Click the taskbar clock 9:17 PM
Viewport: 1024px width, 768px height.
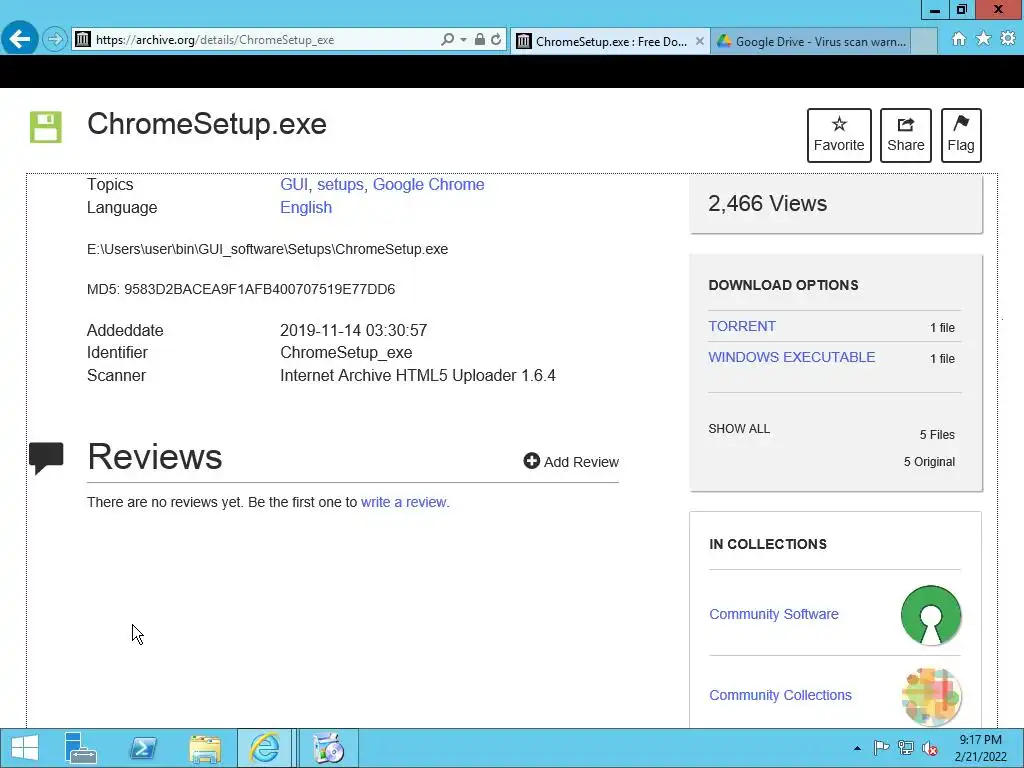point(980,740)
